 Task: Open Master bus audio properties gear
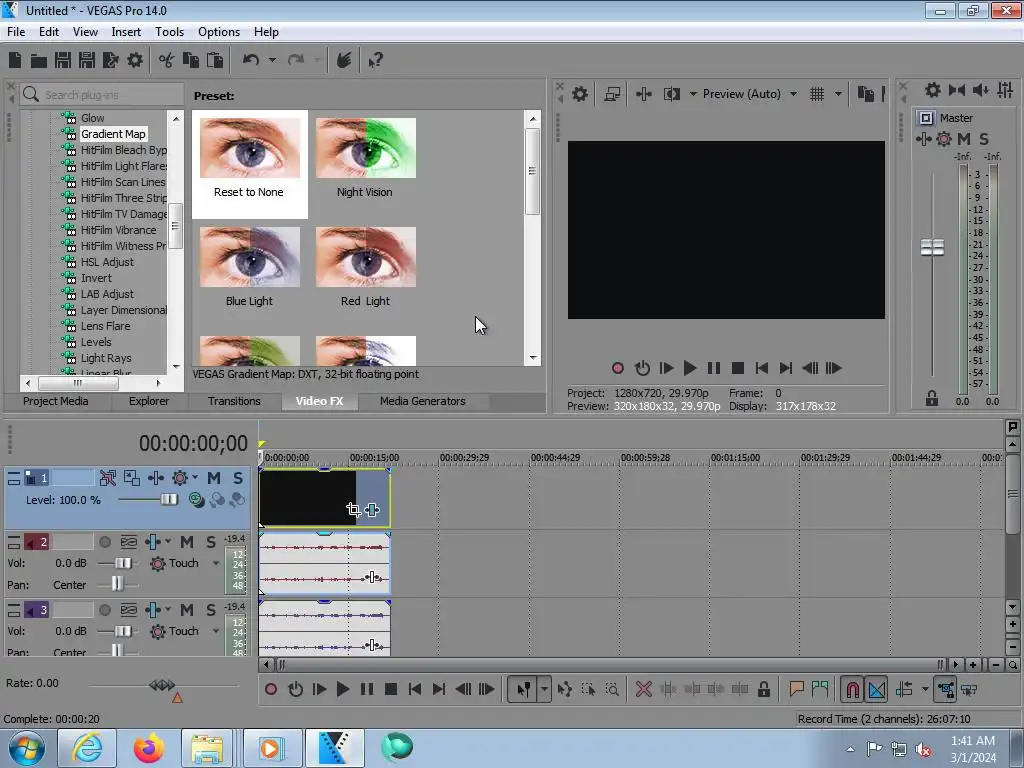click(x=933, y=90)
